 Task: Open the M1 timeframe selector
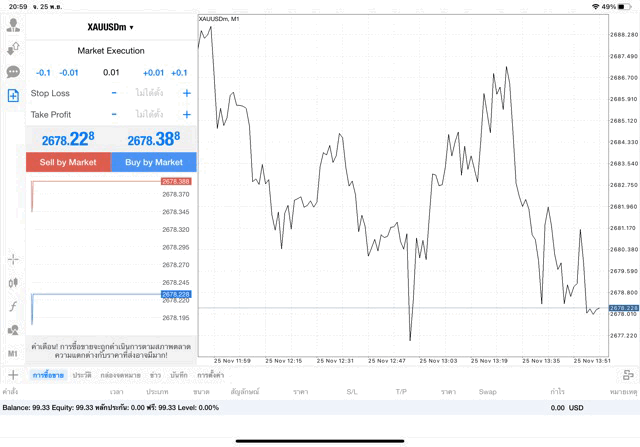tap(13, 353)
